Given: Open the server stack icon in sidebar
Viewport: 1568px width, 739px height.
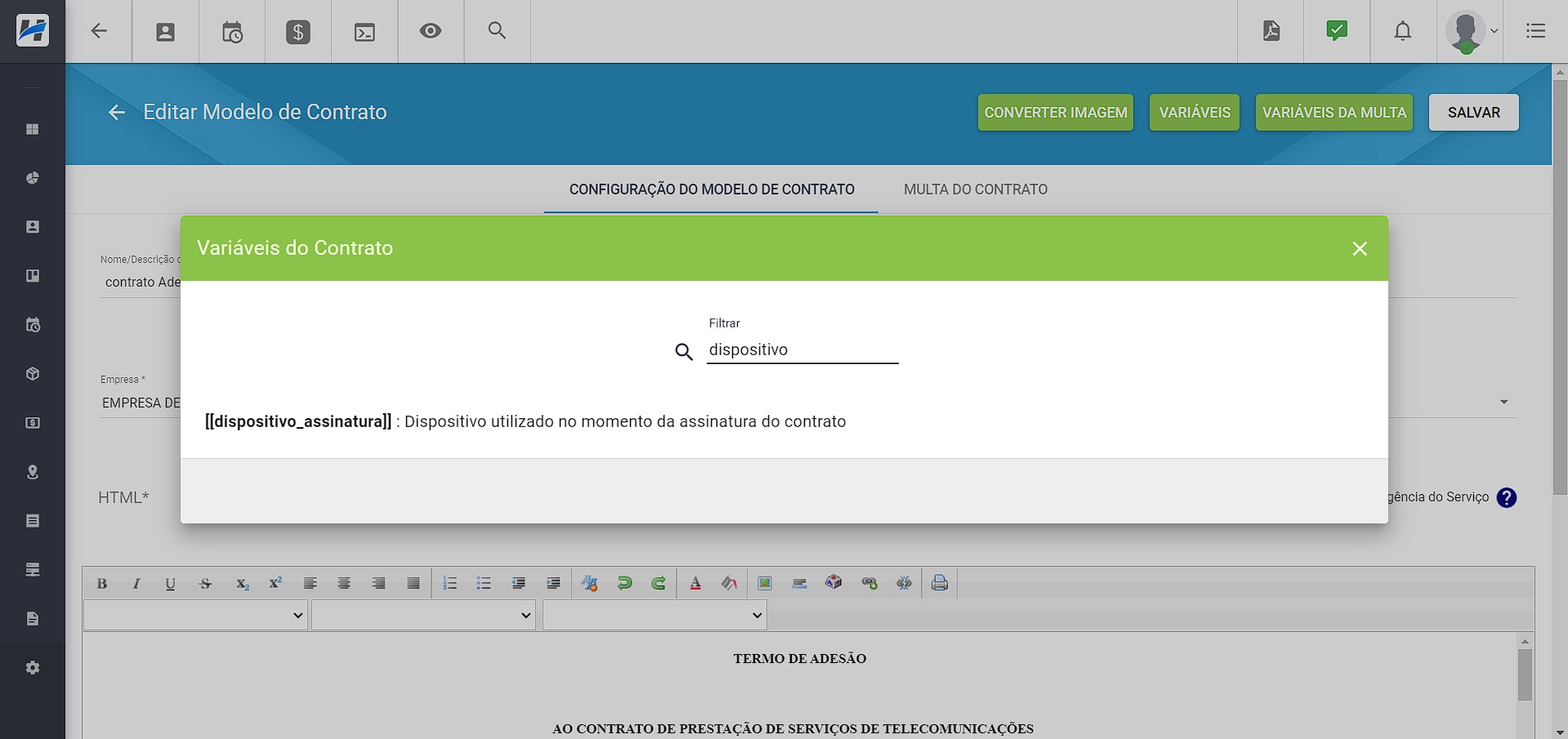Looking at the screenshot, I should click(x=33, y=570).
